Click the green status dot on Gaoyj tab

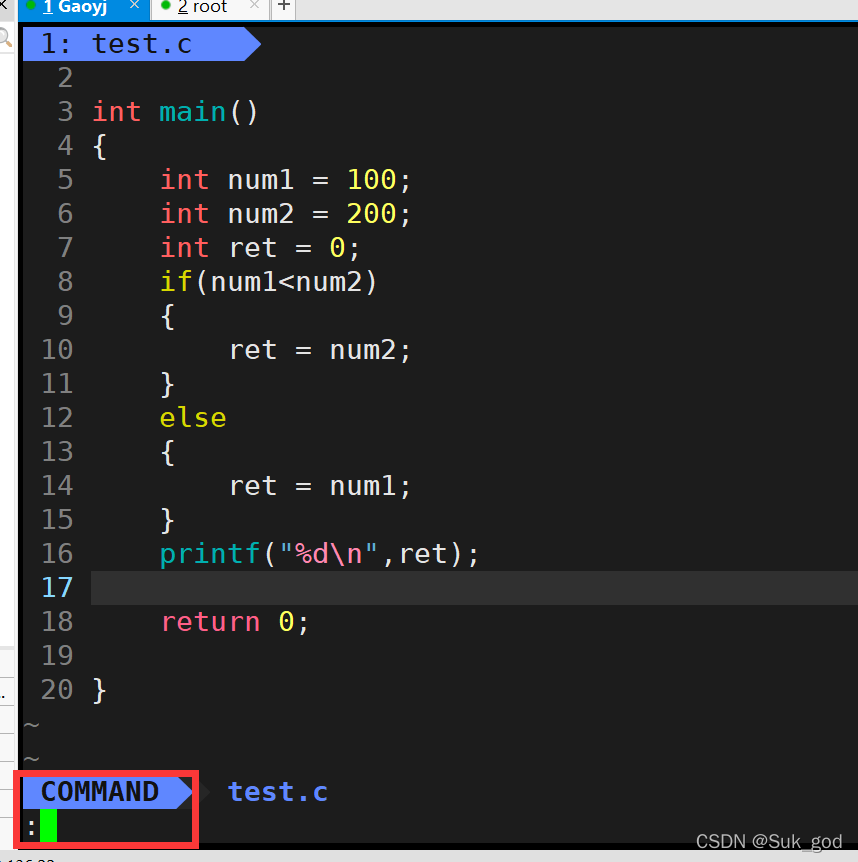tap(31, 6)
